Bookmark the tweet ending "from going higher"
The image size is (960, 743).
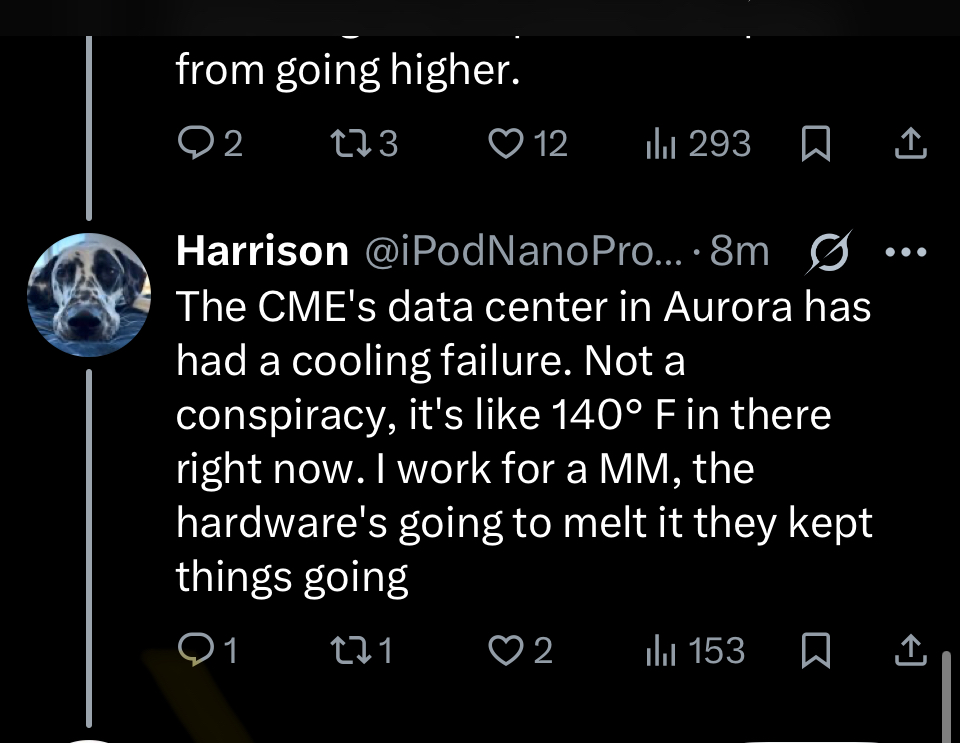[x=816, y=146]
